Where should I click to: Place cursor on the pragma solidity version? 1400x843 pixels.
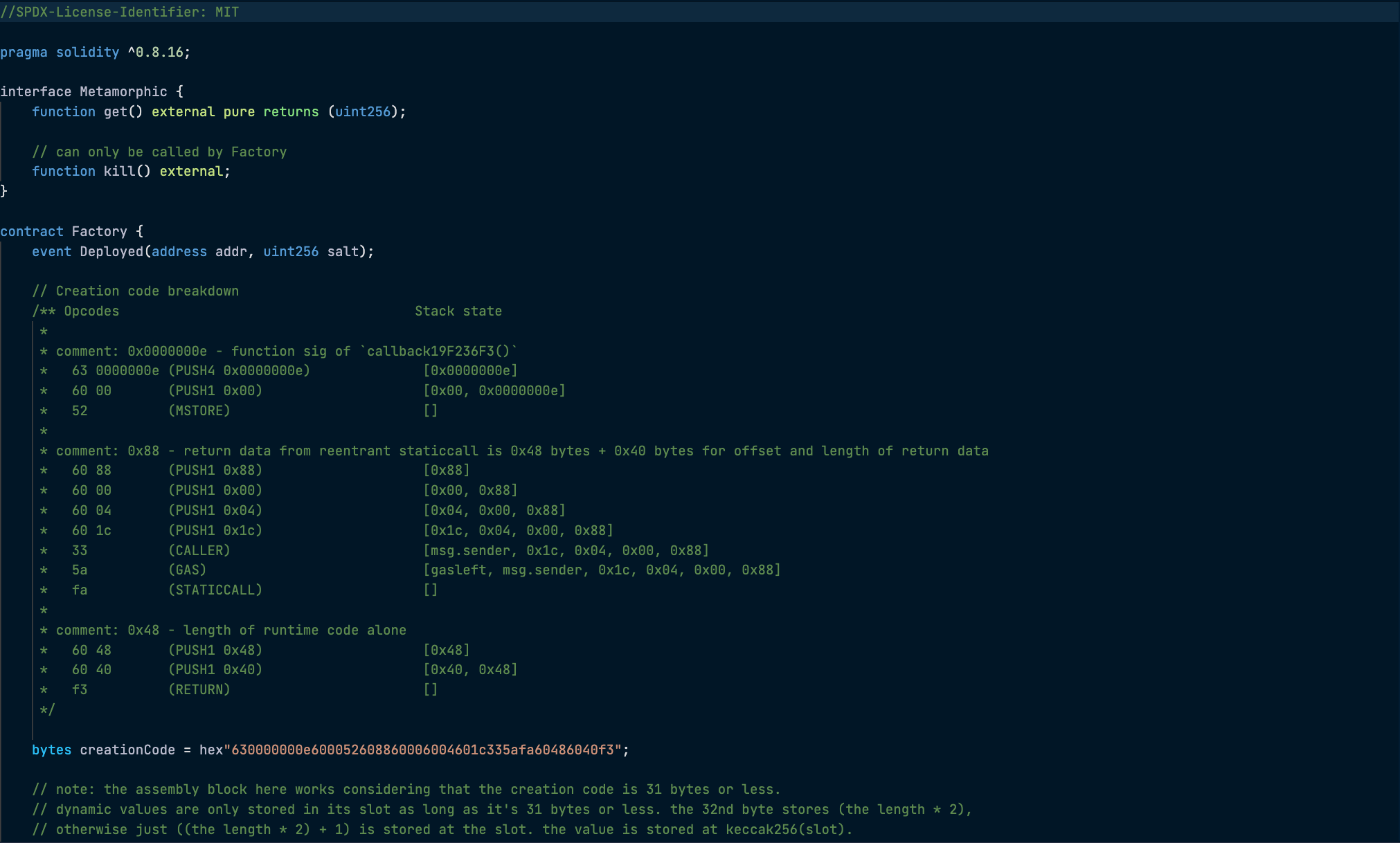coord(158,52)
